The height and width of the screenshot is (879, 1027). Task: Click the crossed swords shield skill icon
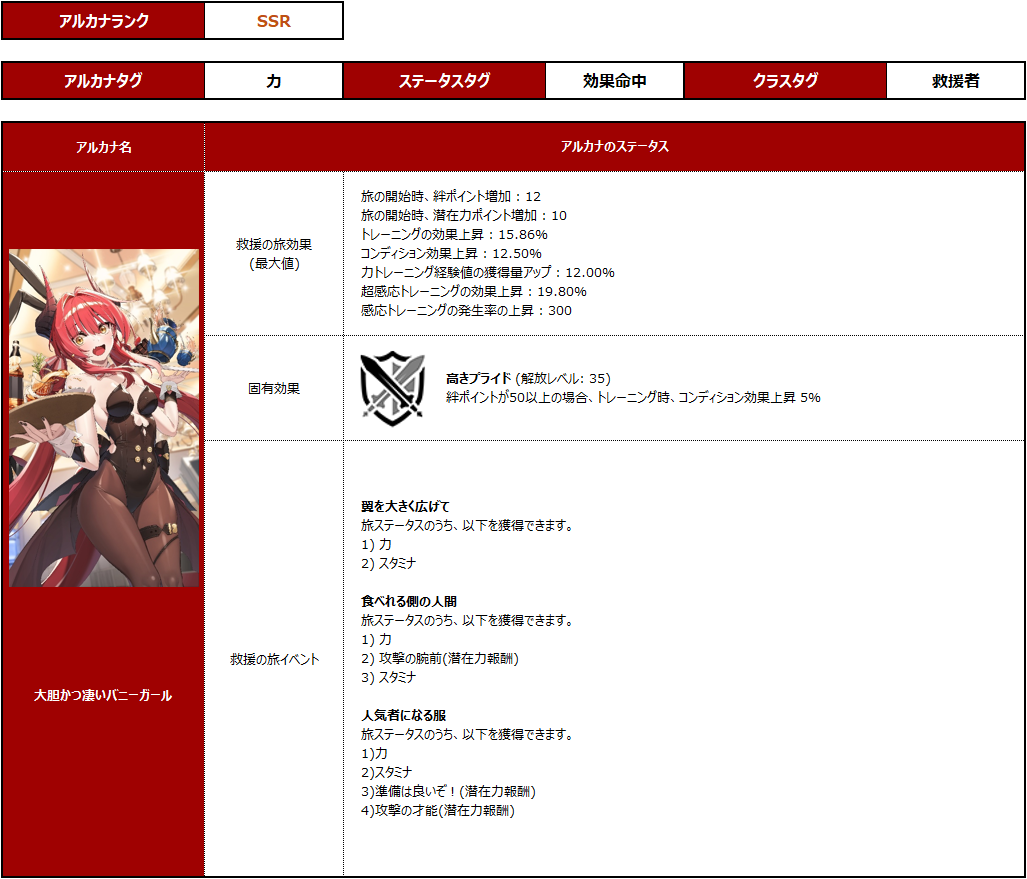[x=392, y=388]
